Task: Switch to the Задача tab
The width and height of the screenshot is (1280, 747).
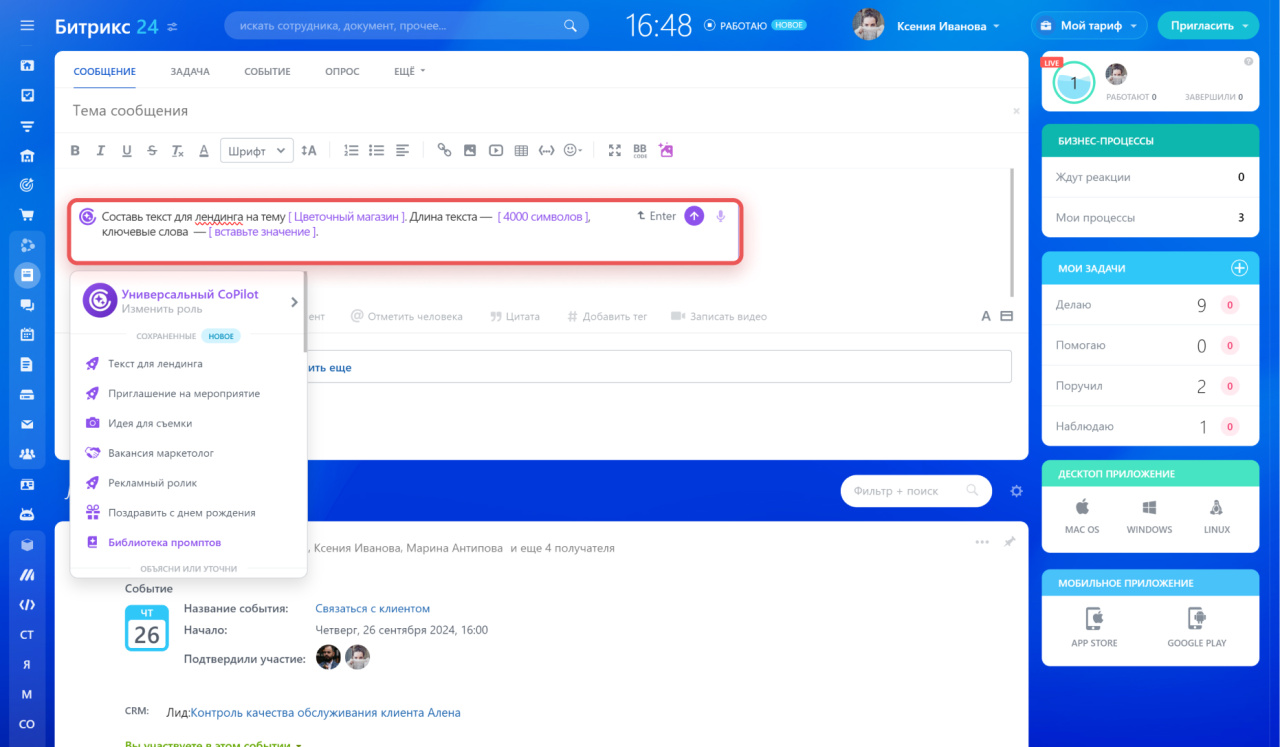Action: [190, 72]
